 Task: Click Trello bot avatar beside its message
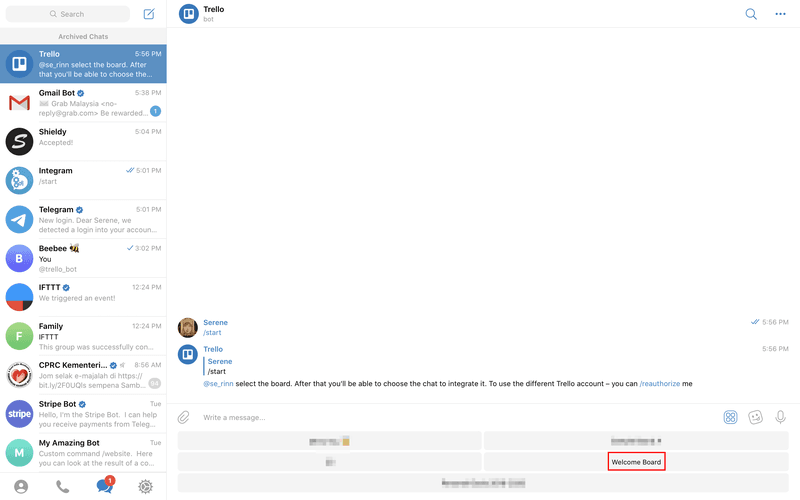(x=188, y=354)
